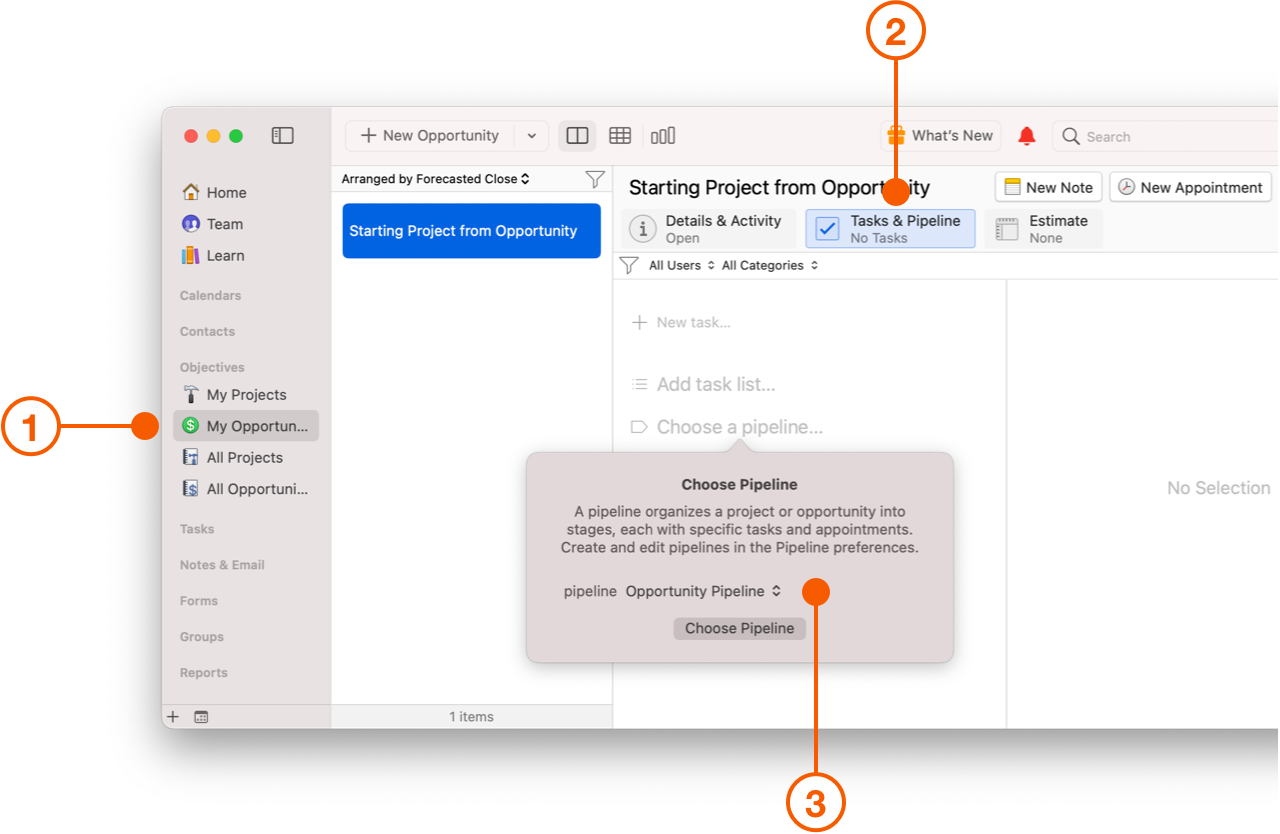
Task: Open Learn in sidebar
Action: [x=225, y=256]
